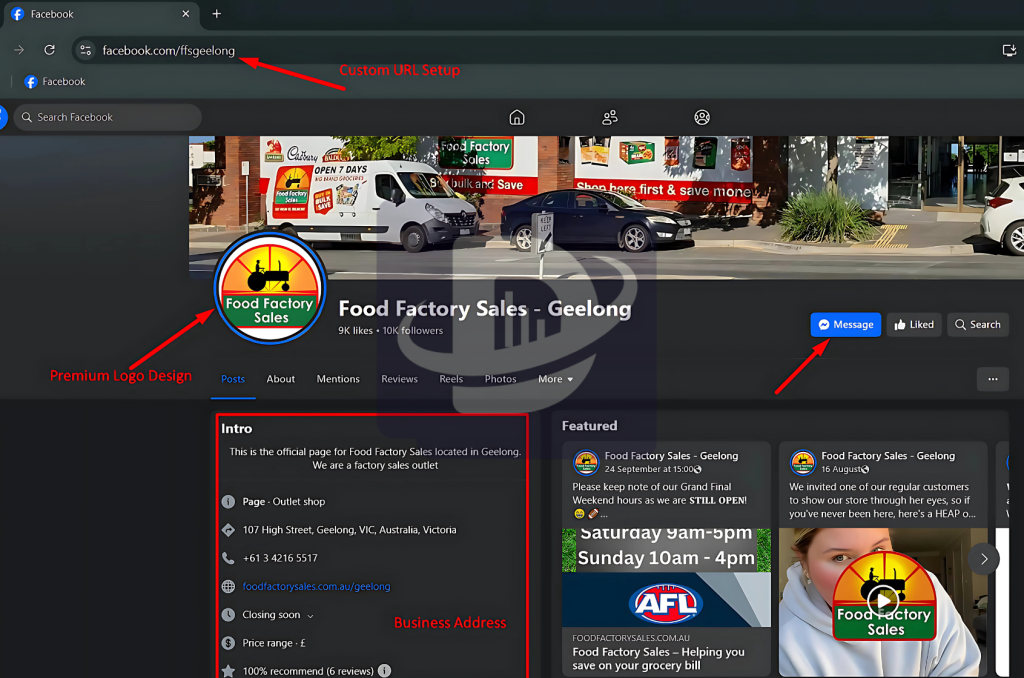Click the Featured heading
1024x678 pixels.
tap(590, 426)
